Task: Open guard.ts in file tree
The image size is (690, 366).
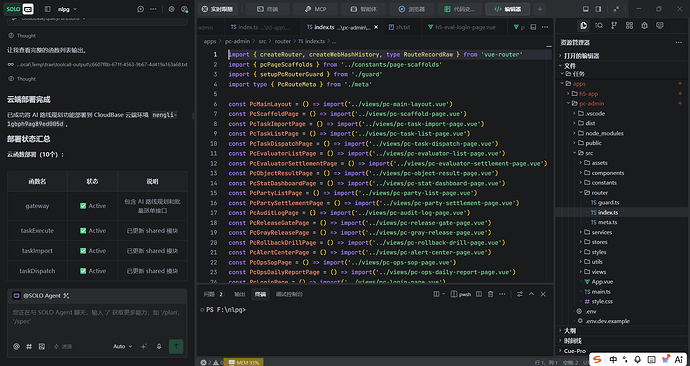Action: (622, 202)
